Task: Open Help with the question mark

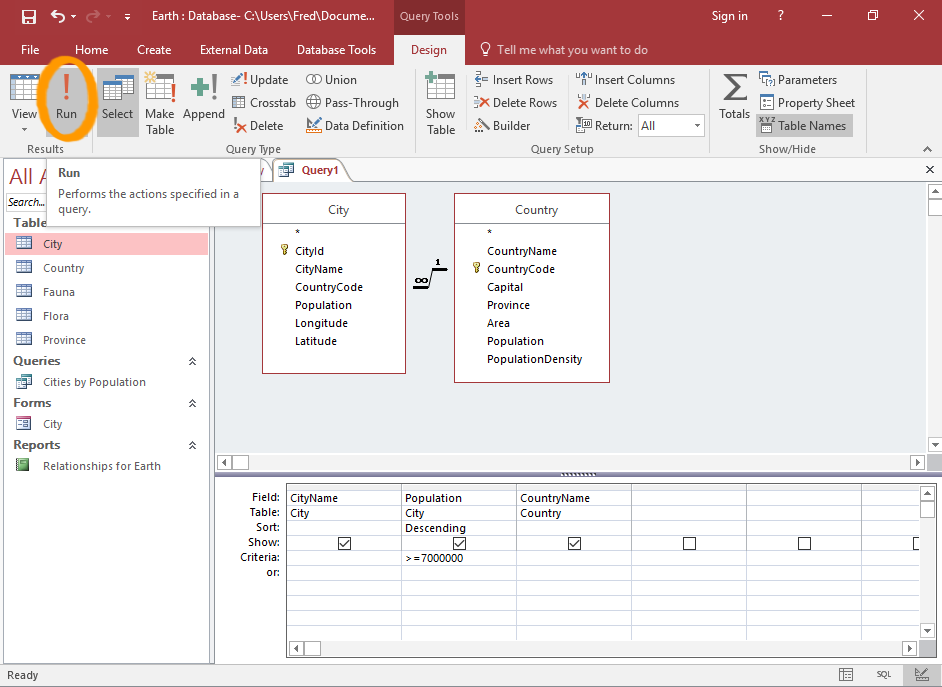Action: coord(780,16)
